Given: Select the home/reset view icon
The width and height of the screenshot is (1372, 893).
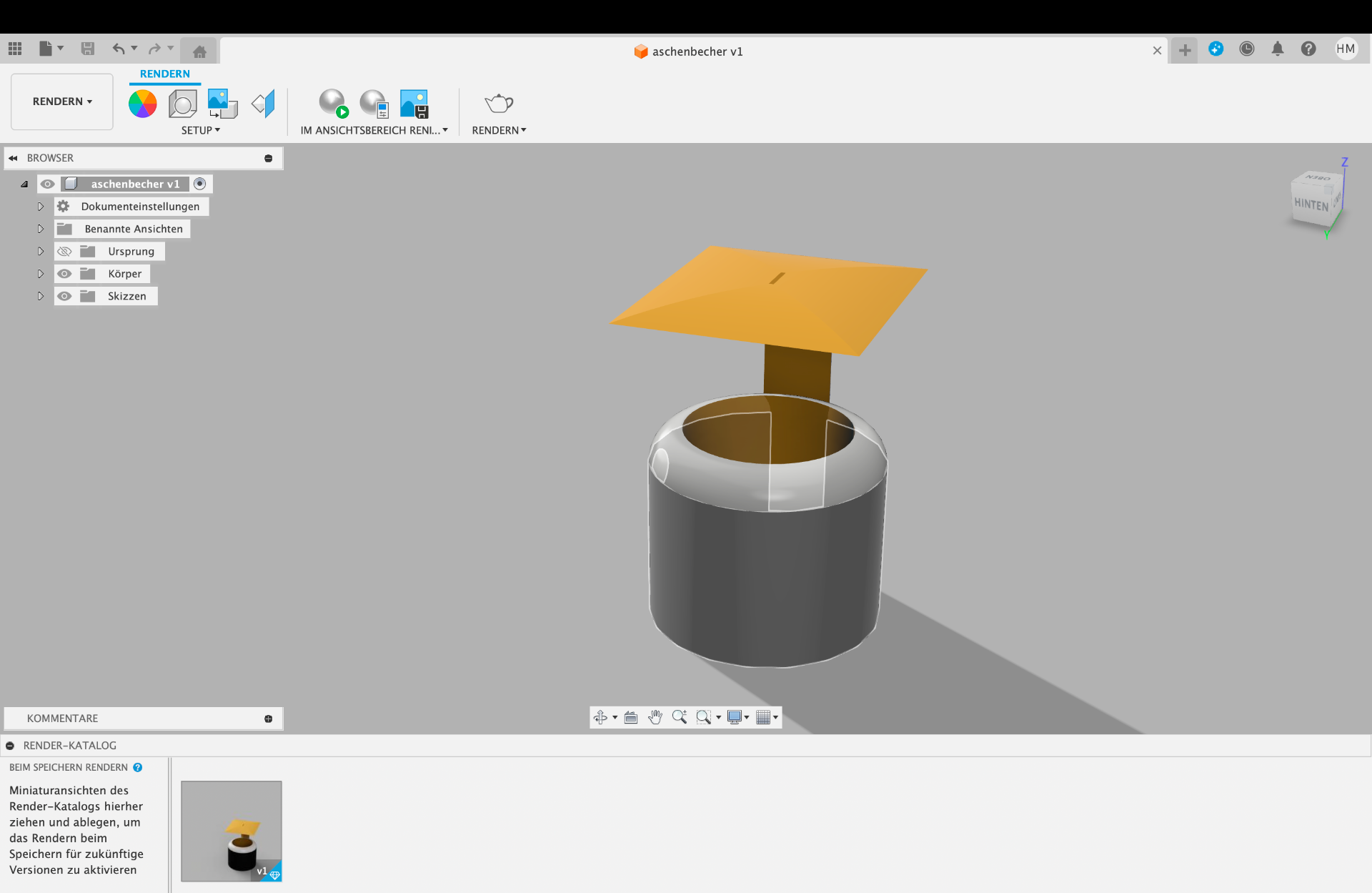Looking at the screenshot, I should [199, 49].
